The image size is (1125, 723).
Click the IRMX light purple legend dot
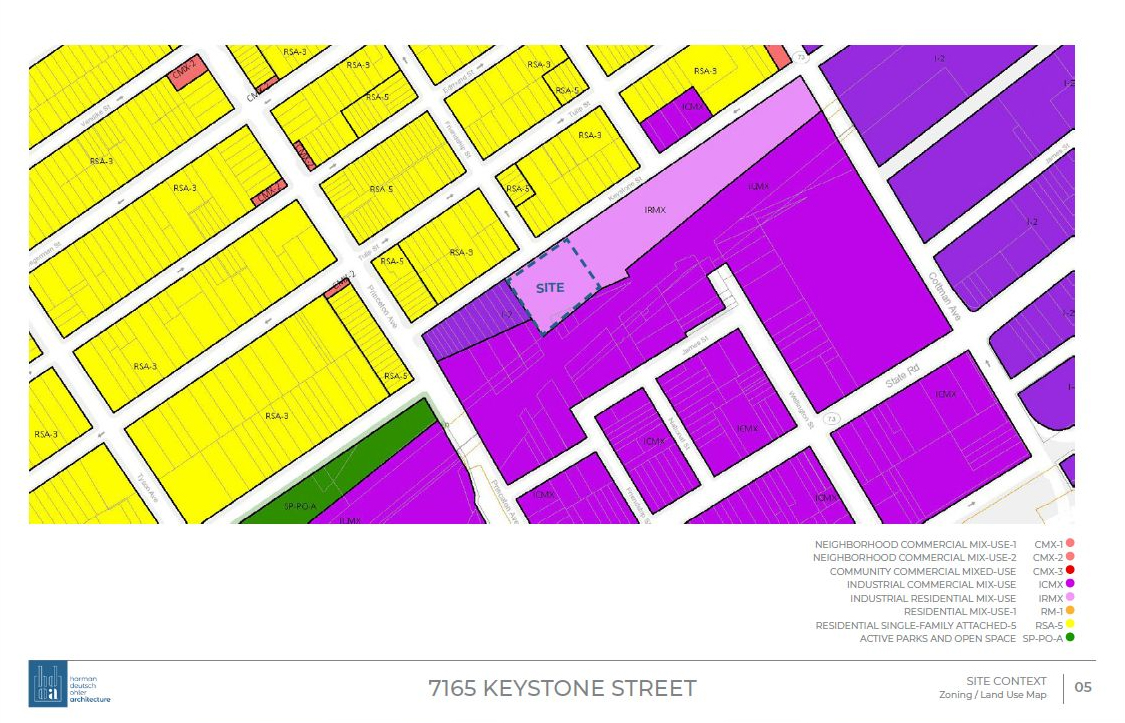tap(1070, 597)
